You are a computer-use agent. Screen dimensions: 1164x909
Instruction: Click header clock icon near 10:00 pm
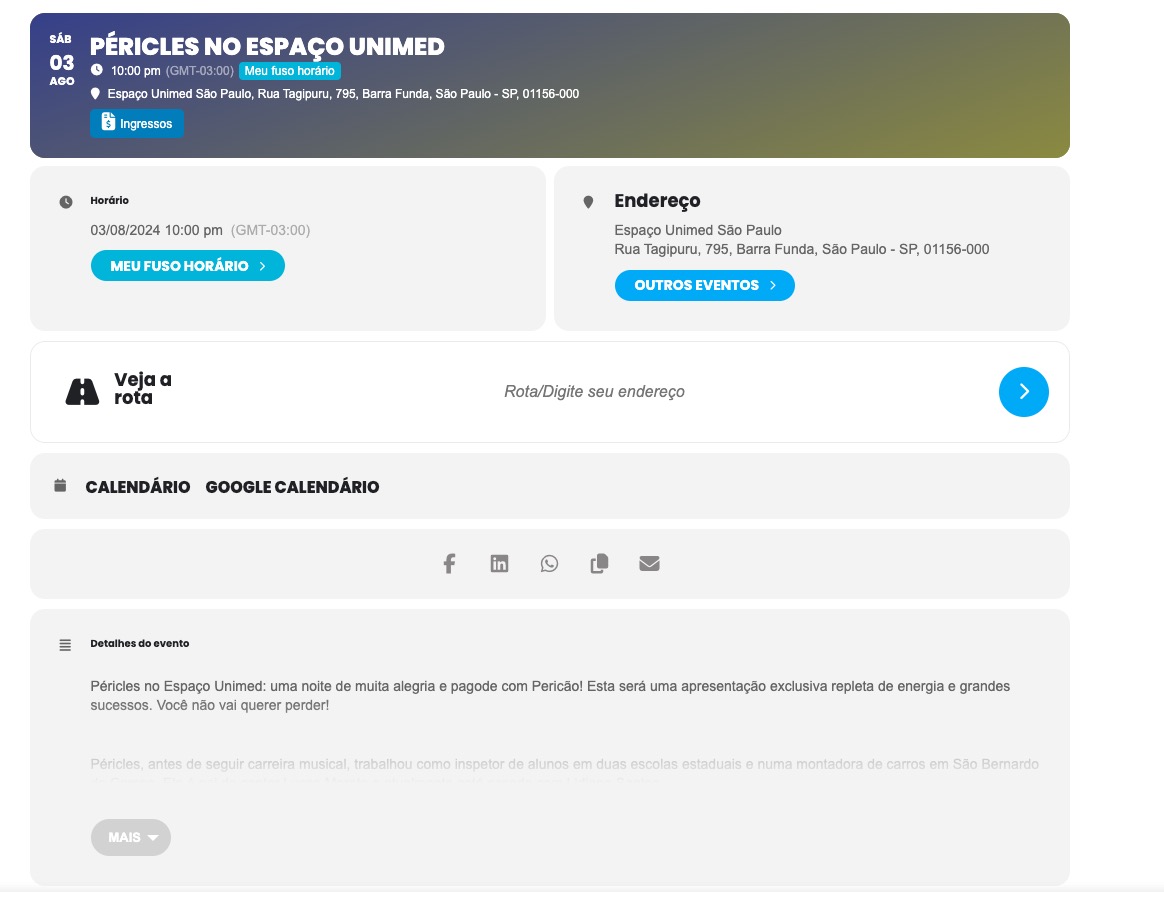[97, 70]
